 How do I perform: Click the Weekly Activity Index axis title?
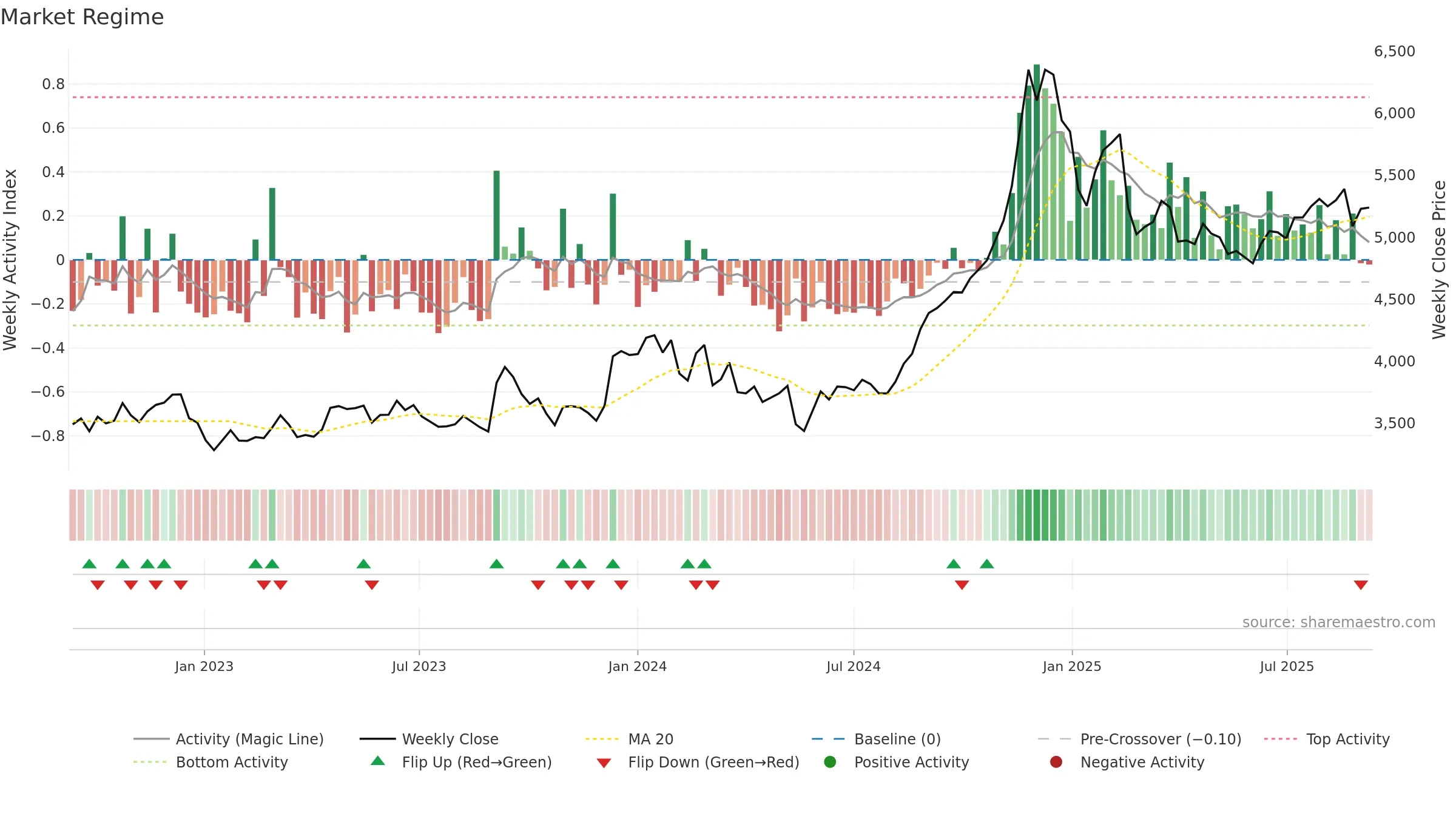pos(10,260)
